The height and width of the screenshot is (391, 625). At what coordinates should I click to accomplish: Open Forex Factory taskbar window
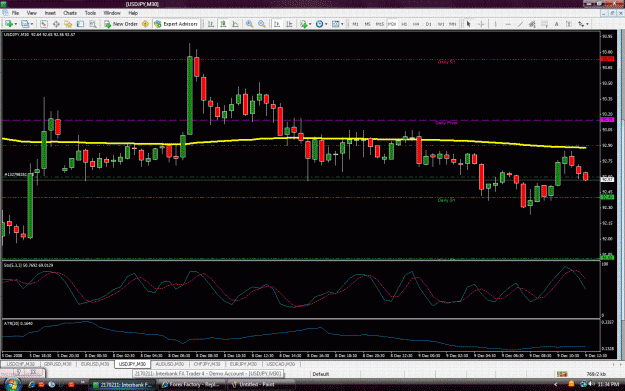[x=191, y=385]
